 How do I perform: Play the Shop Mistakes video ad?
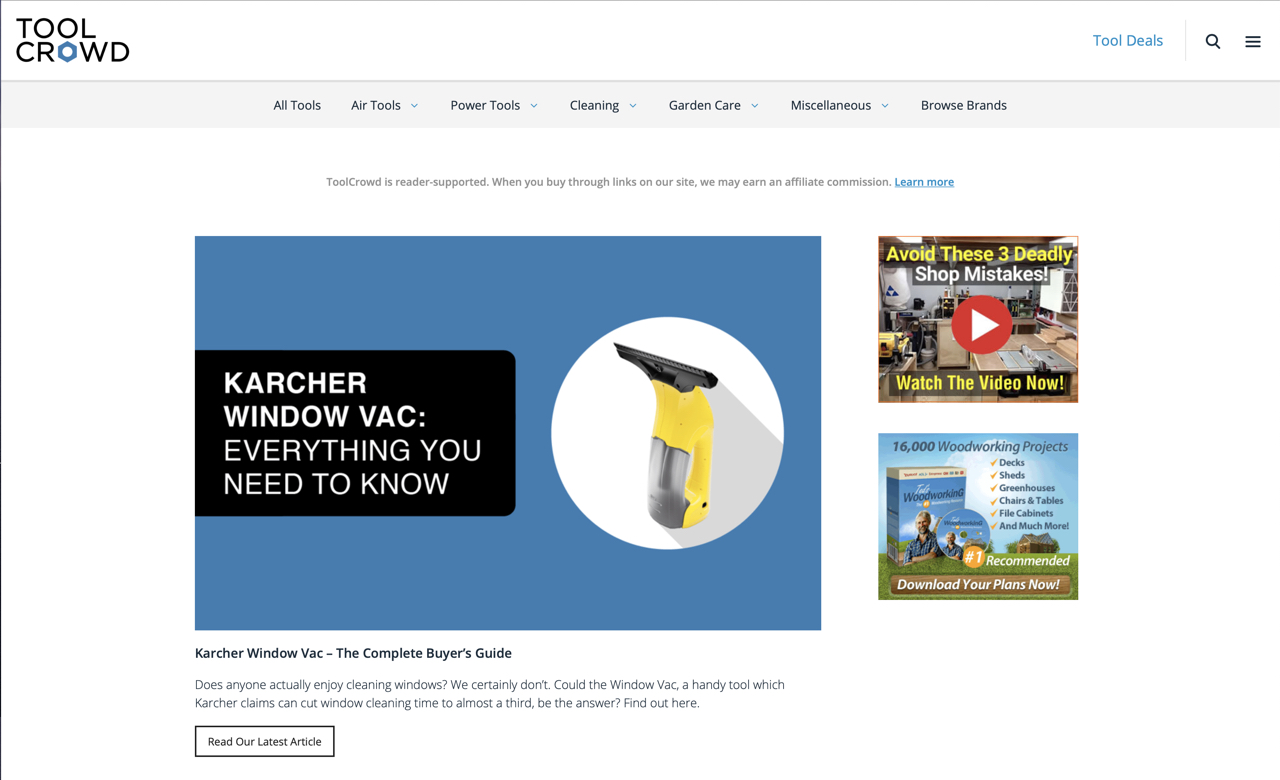coord(981,324)
